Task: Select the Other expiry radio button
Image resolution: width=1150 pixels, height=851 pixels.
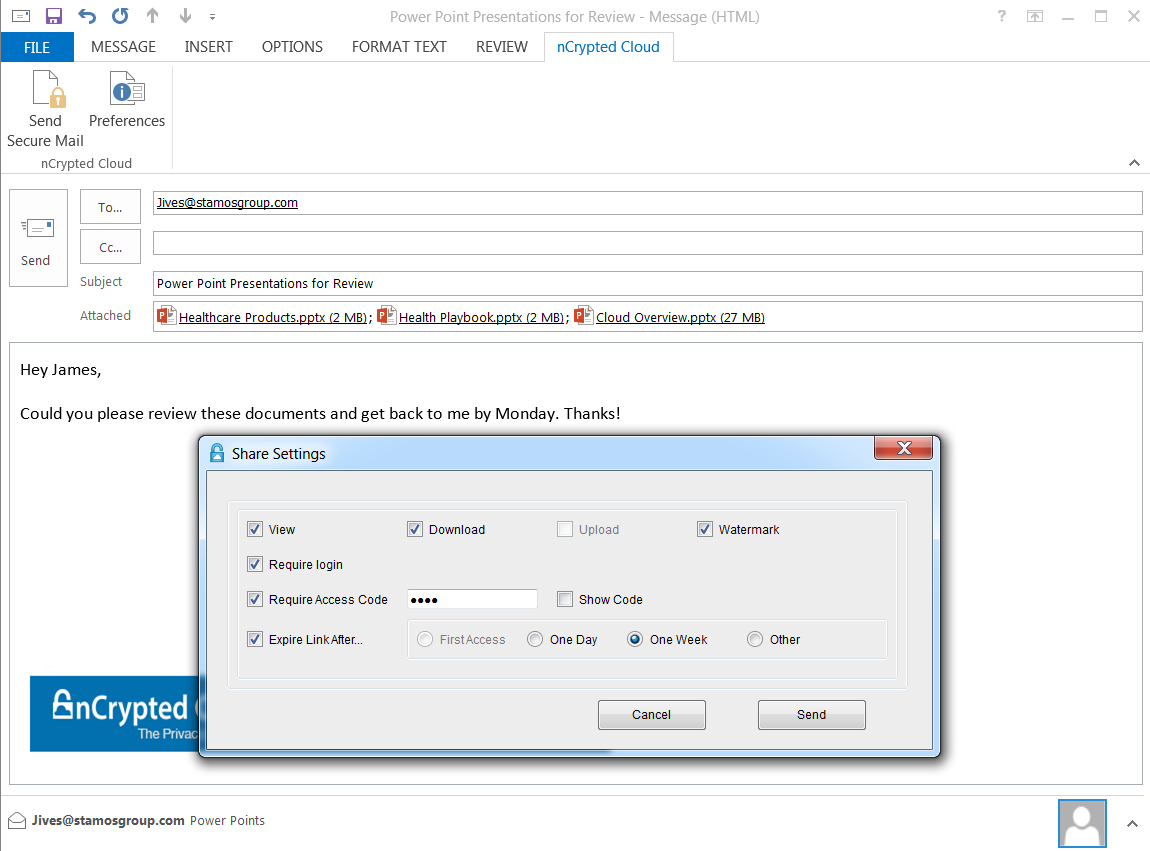Action: pos(755,639)
